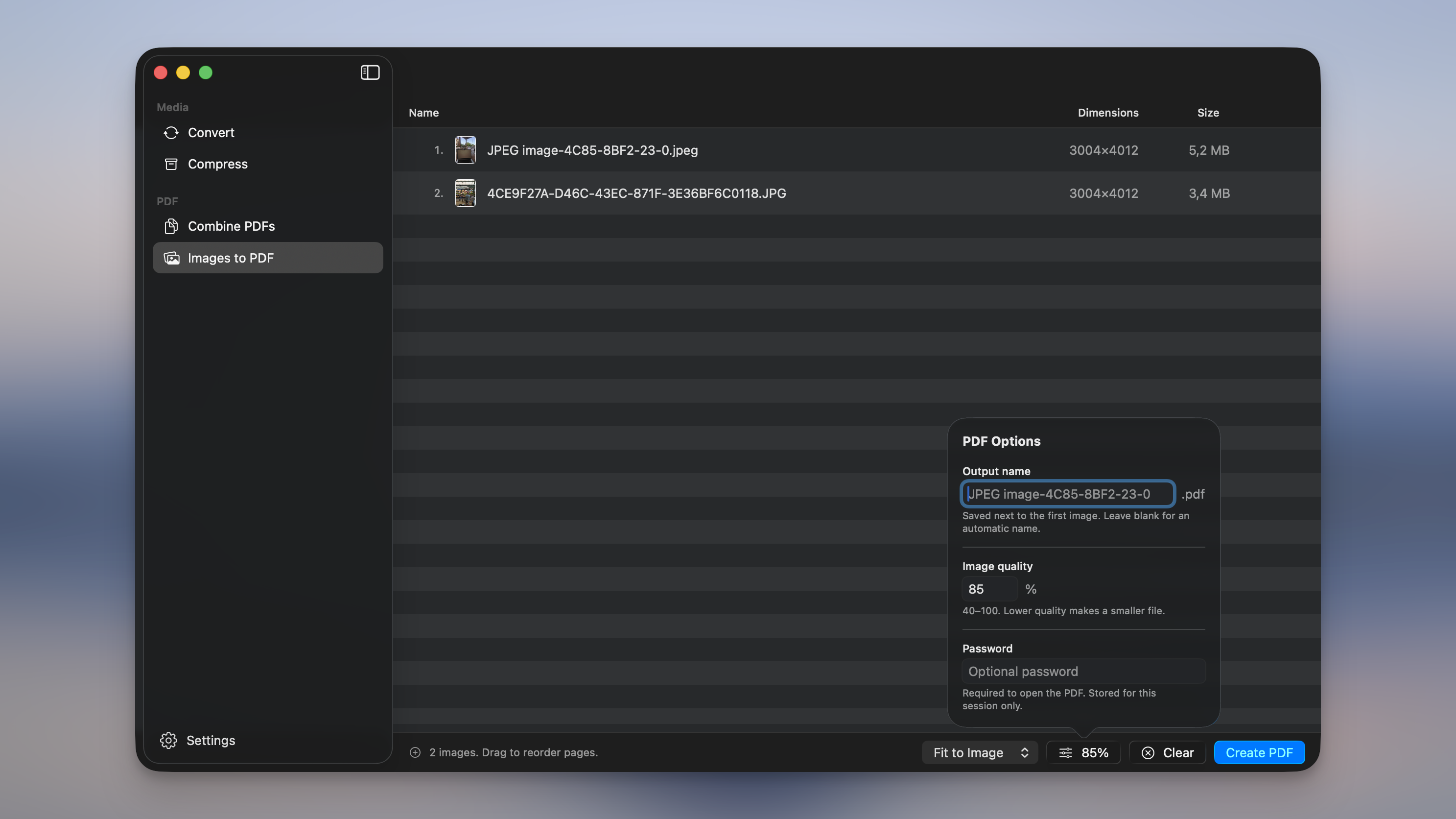Select row 4CE9F27A-D46C-43EC-871F-3E36BF6C0118.JPG
The image size is (1456, 819).
tap(856, 193)
